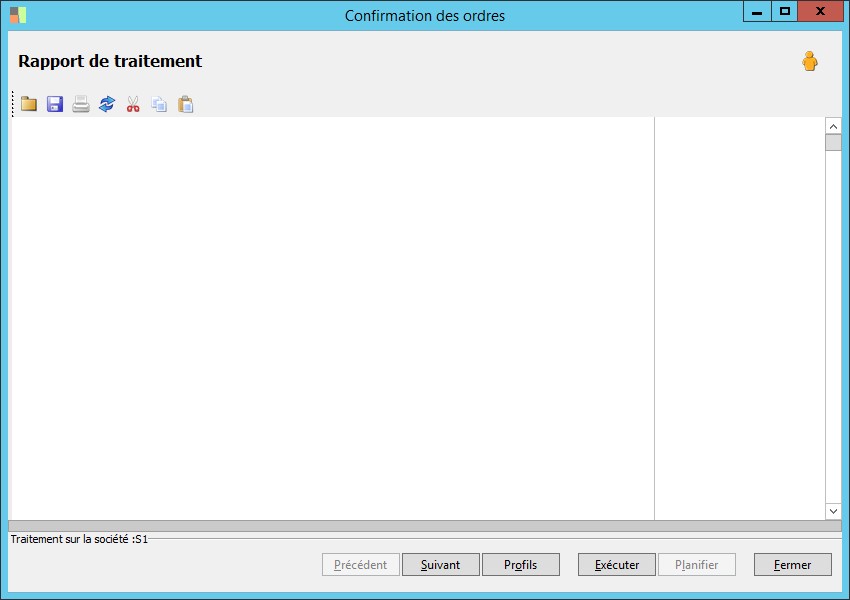Click the 'Rapport de traitement' heading
Screen dimensions: 850x600
[x=110, y=61]
